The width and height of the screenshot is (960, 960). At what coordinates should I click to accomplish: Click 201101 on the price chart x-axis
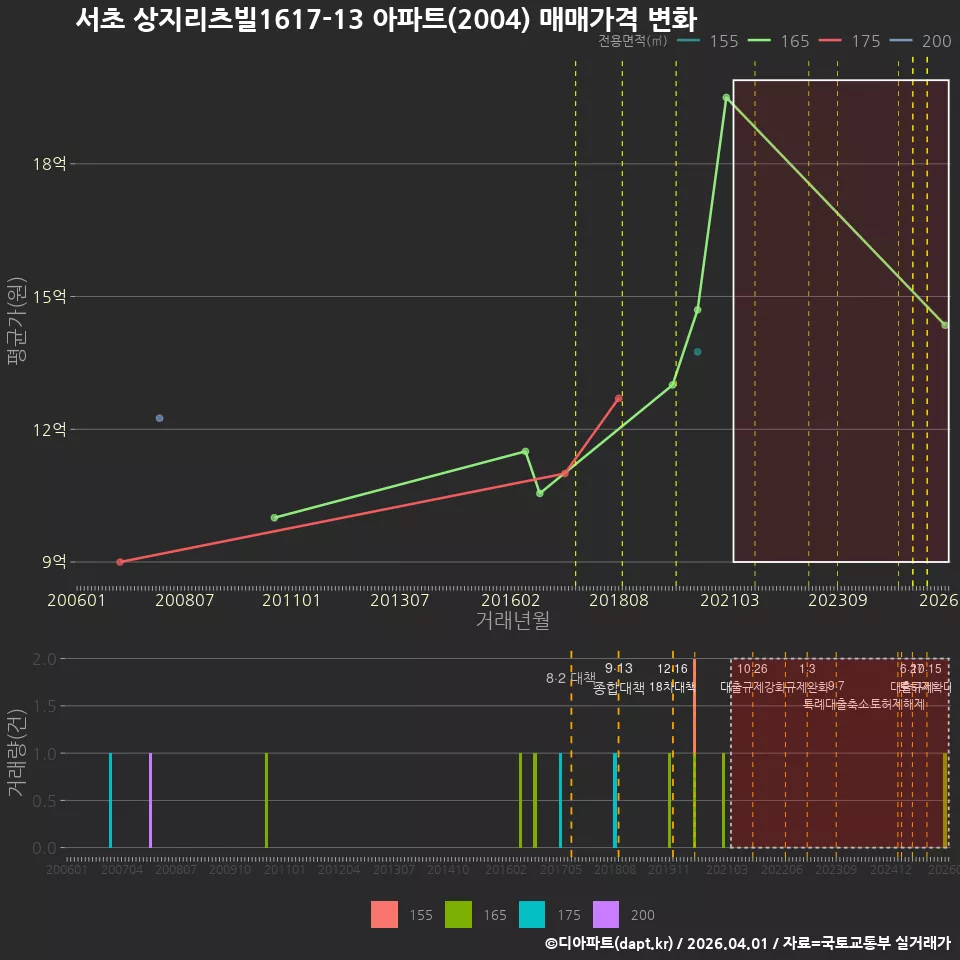point(291,600)
